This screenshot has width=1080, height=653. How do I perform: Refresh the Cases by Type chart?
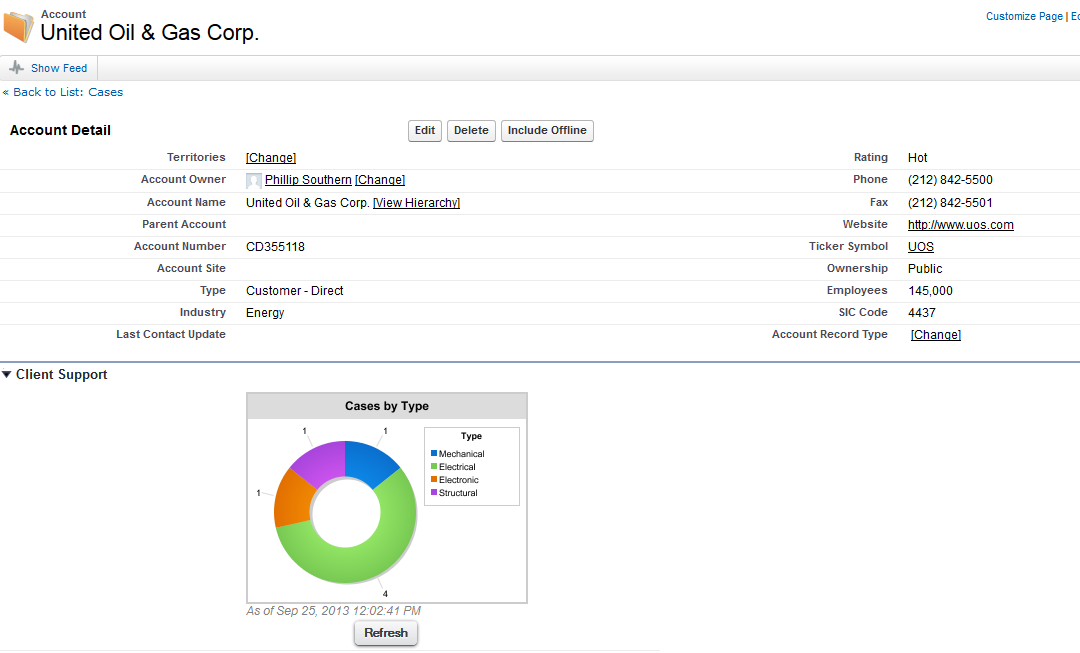point(386,633)
